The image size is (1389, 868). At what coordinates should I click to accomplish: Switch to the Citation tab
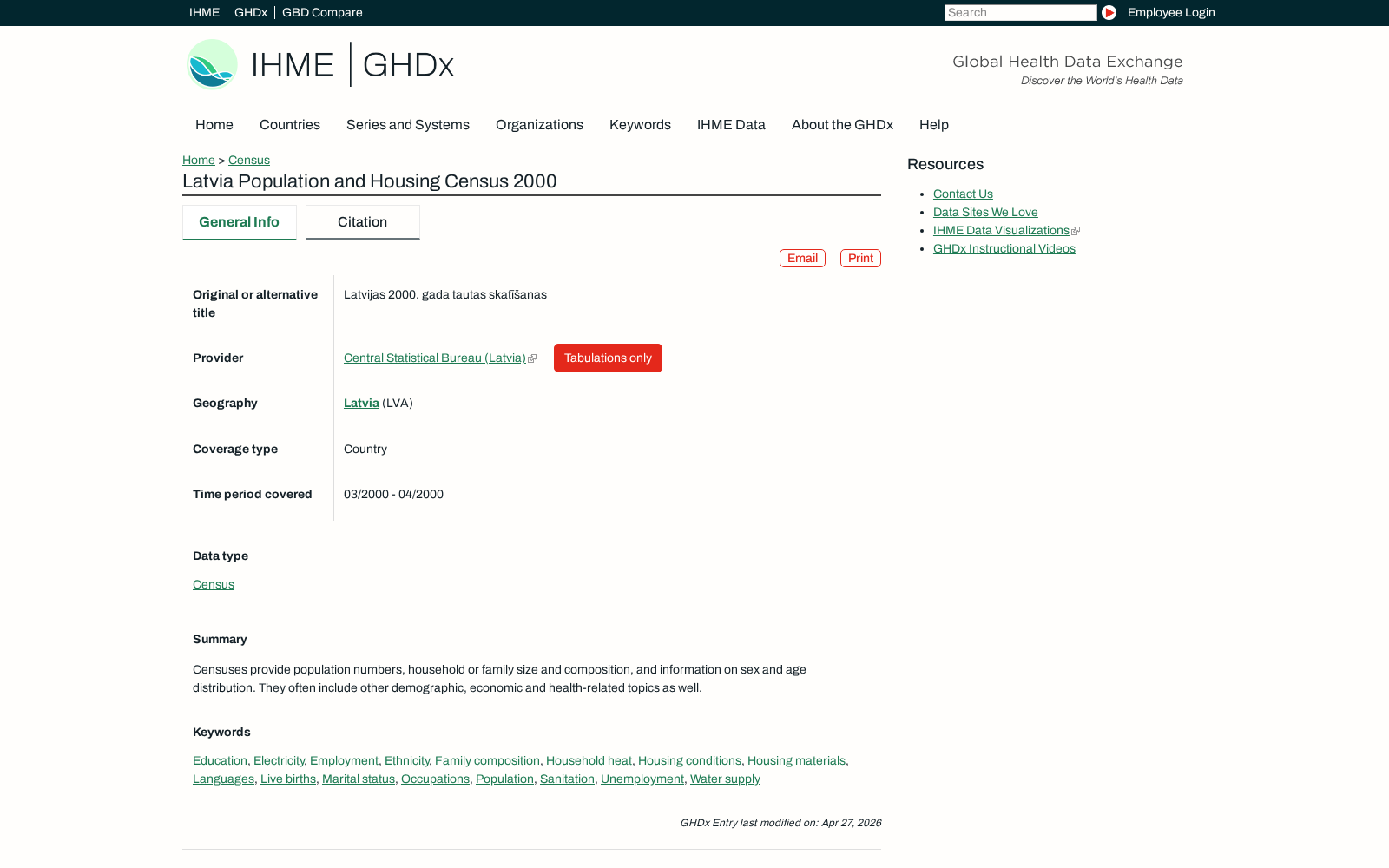pyautogui.click(x=363, y=222)
